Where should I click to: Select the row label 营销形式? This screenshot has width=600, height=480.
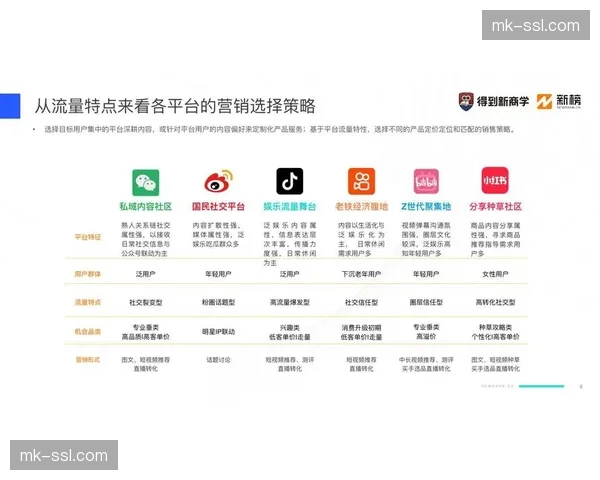pyautogui.click(x=88, y=360)
